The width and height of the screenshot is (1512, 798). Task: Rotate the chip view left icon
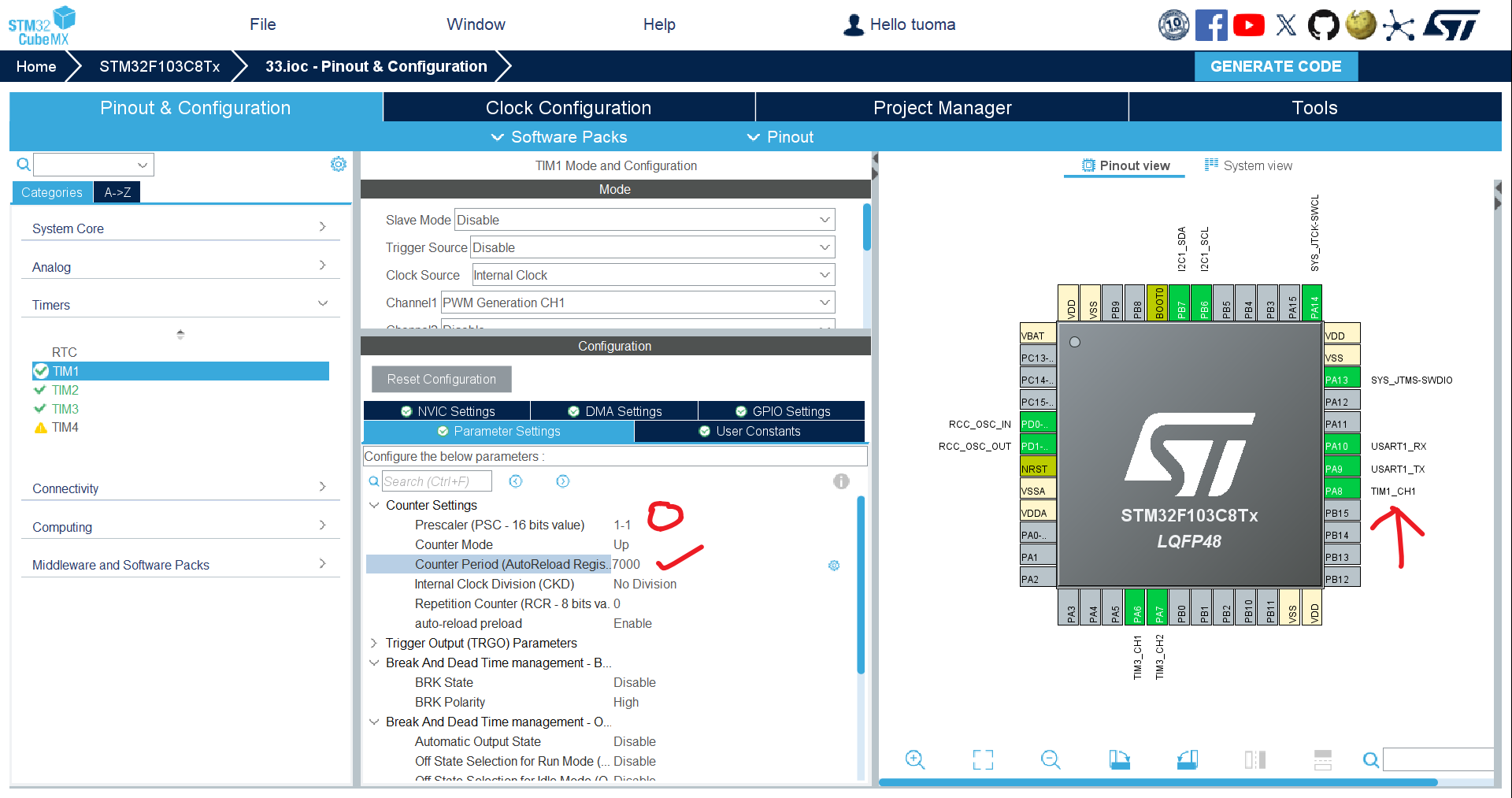point(1119,759)
